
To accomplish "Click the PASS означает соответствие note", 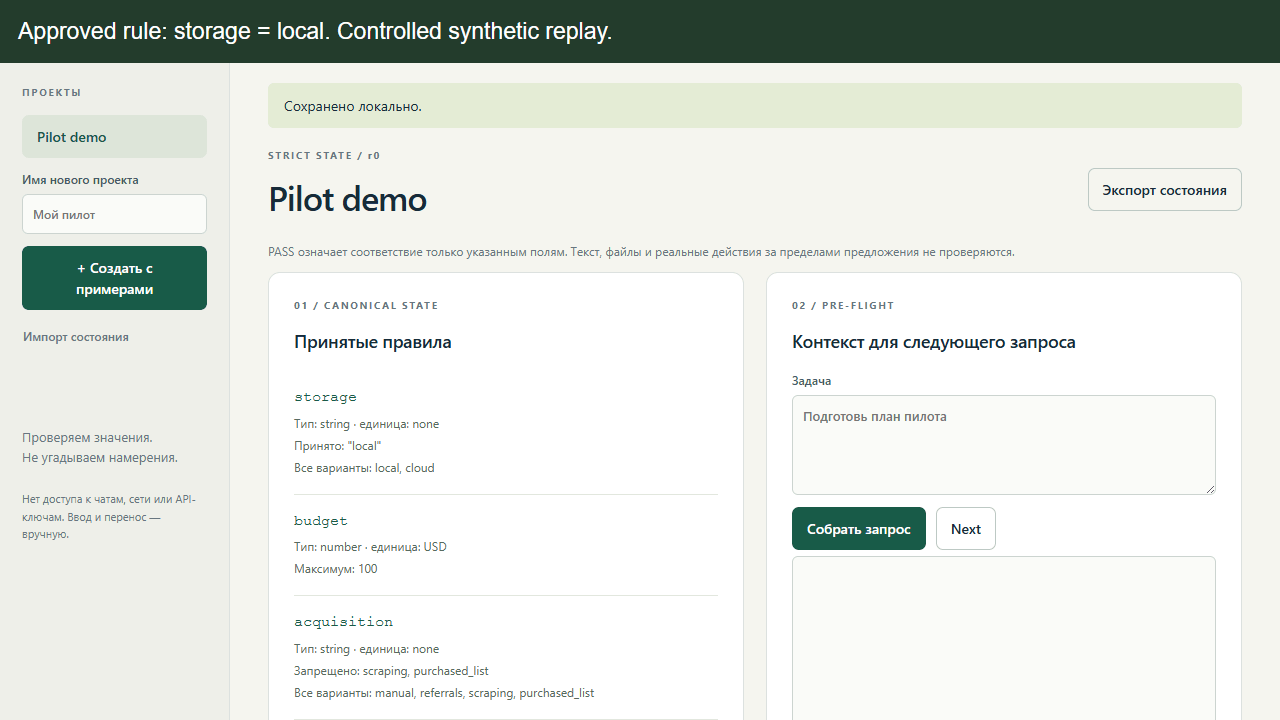I will (x=641, y=252).
